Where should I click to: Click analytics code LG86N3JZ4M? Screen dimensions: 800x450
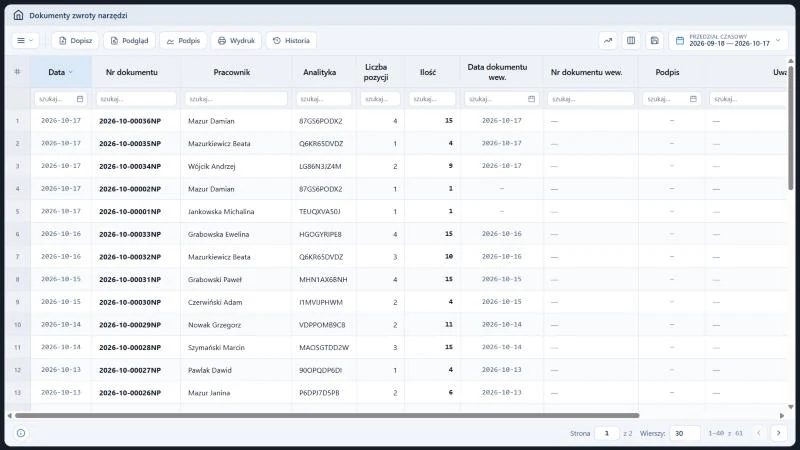point(320,166)
